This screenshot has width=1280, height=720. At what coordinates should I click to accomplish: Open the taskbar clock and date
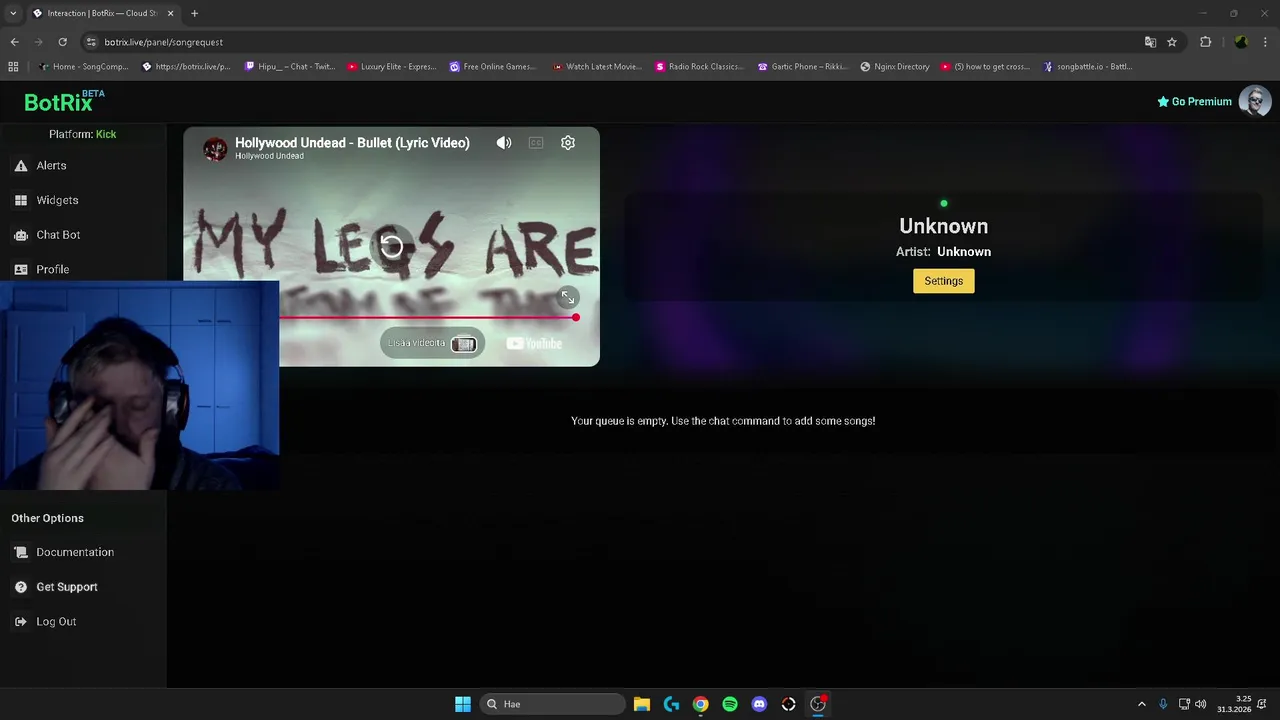[x=1234, y=704]
